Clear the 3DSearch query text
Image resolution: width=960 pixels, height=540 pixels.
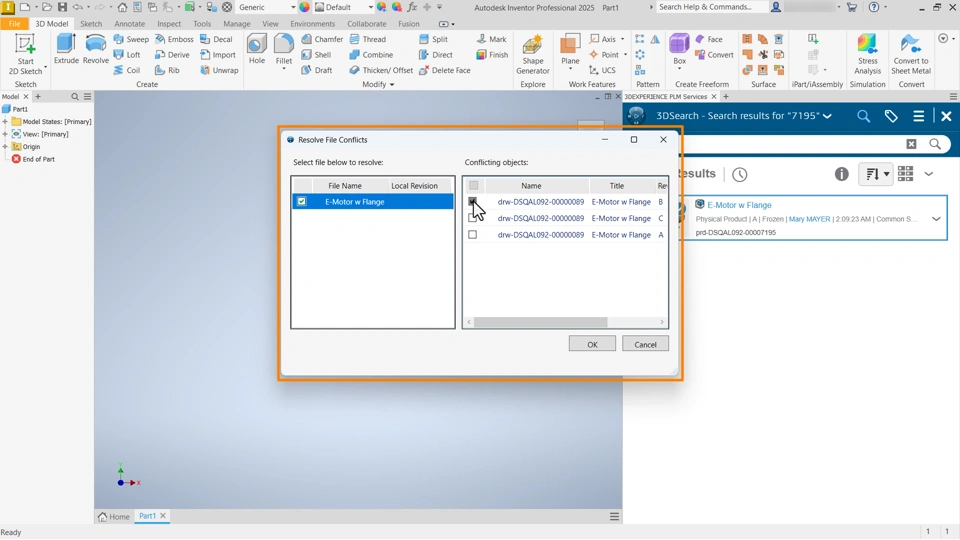911,144
